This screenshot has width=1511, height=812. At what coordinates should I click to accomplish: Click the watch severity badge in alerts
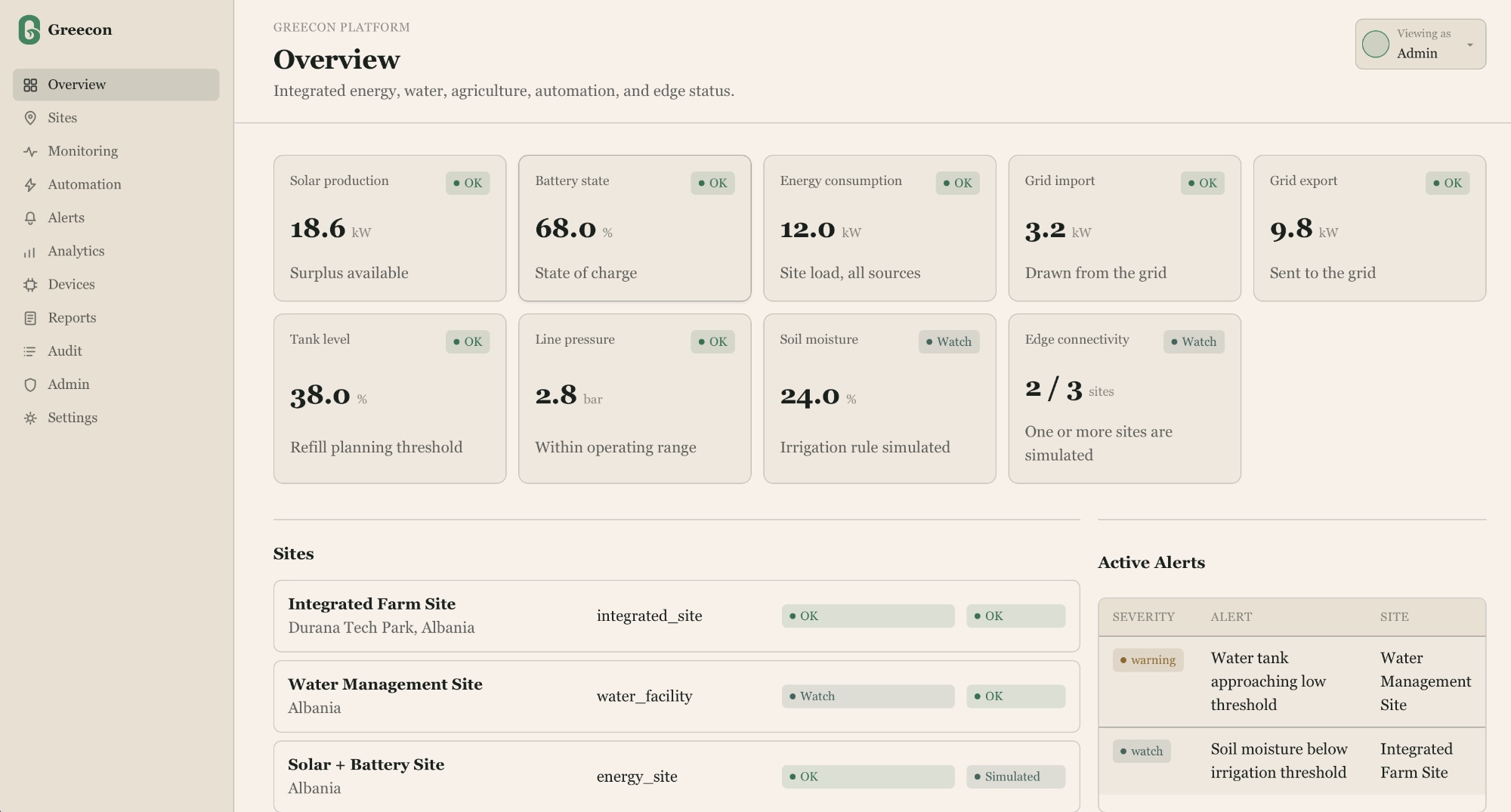pyautogui.click(x=1142, y=751)
